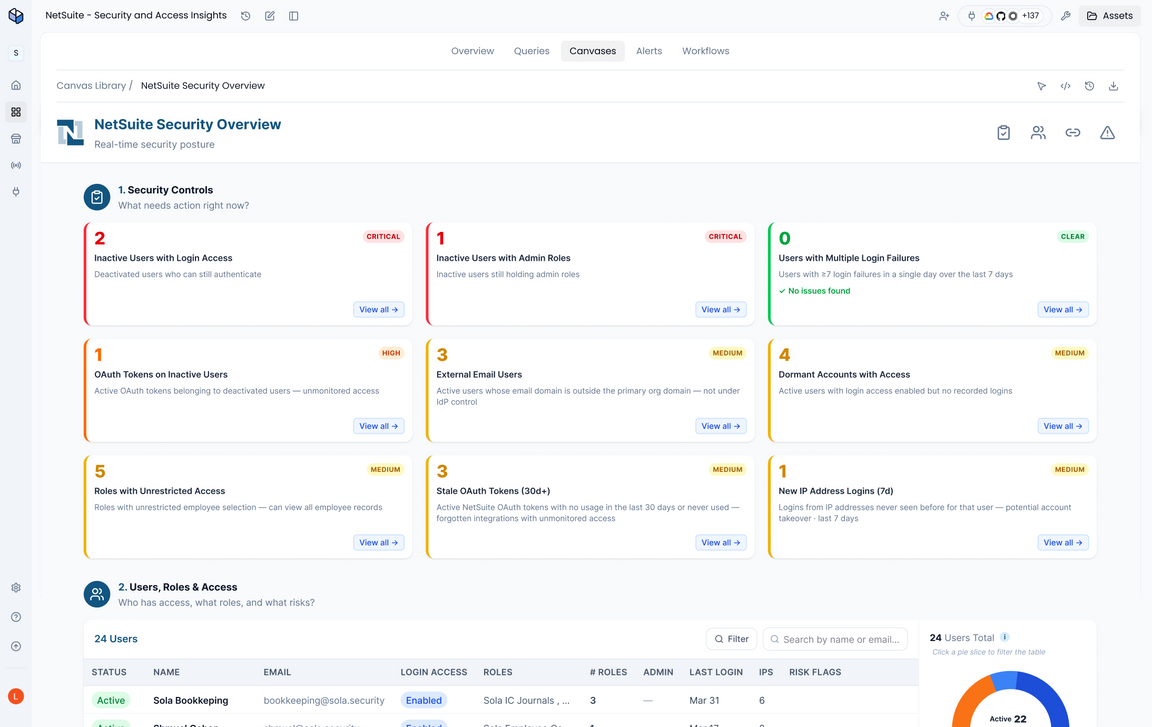The image size is (1152, 727).
Task: Open the wrench tools icon in top bar
Action: 1065,16
